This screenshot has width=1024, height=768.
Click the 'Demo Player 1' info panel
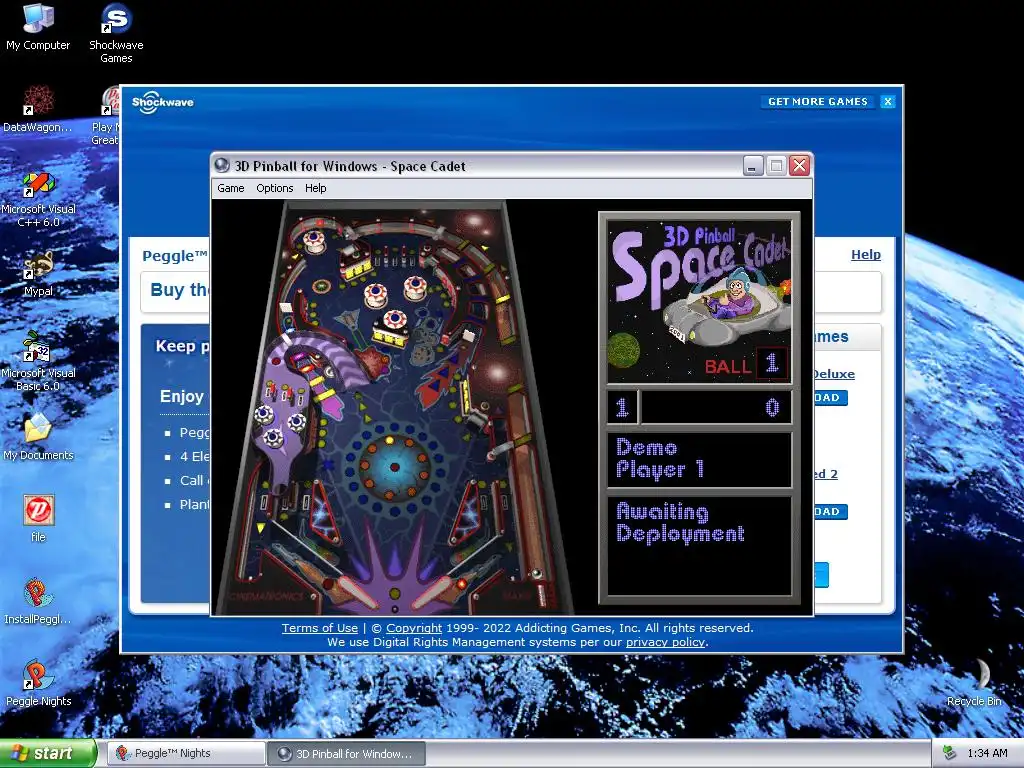click(x=699, y=459)
